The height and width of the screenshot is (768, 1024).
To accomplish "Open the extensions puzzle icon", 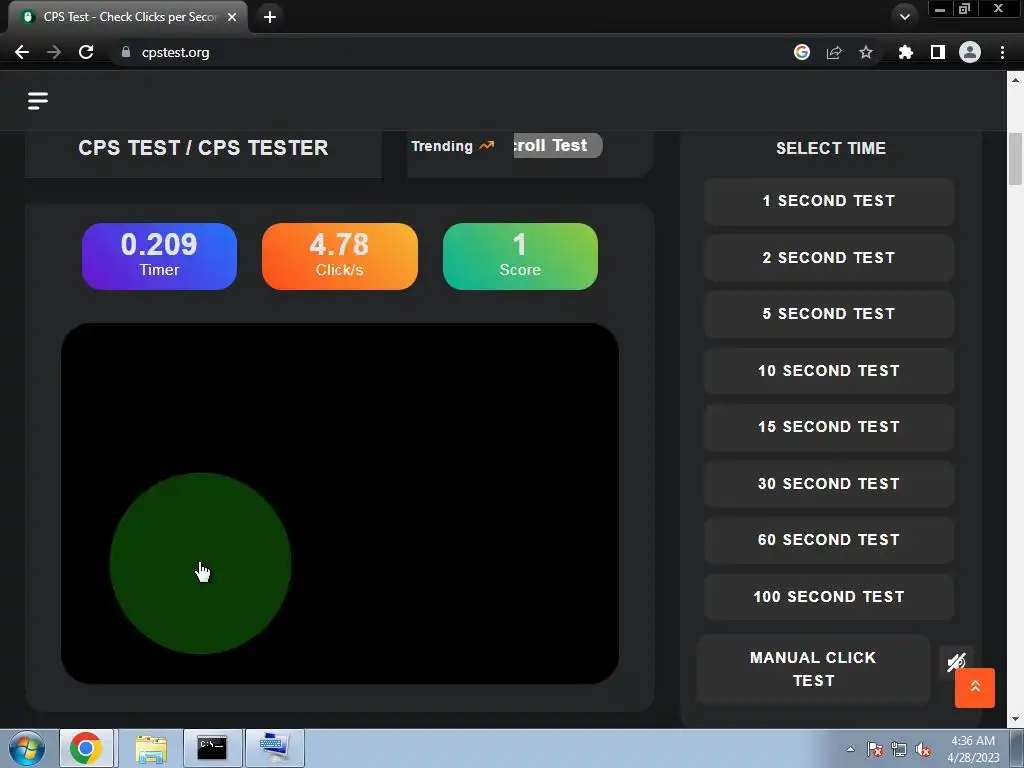I will [905, 52].
